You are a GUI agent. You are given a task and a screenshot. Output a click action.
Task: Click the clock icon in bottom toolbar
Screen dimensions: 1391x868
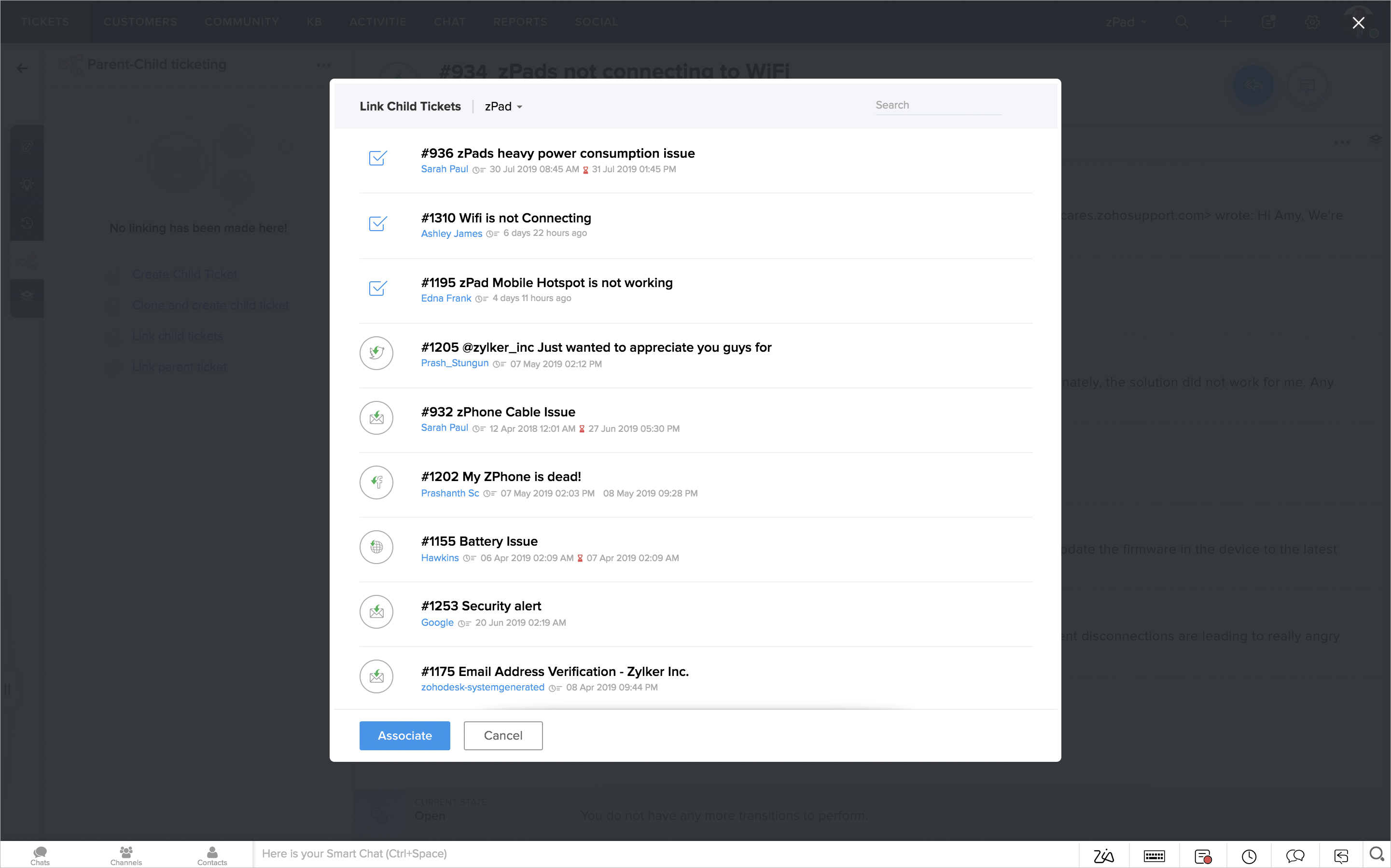(x=1249, y=856)
